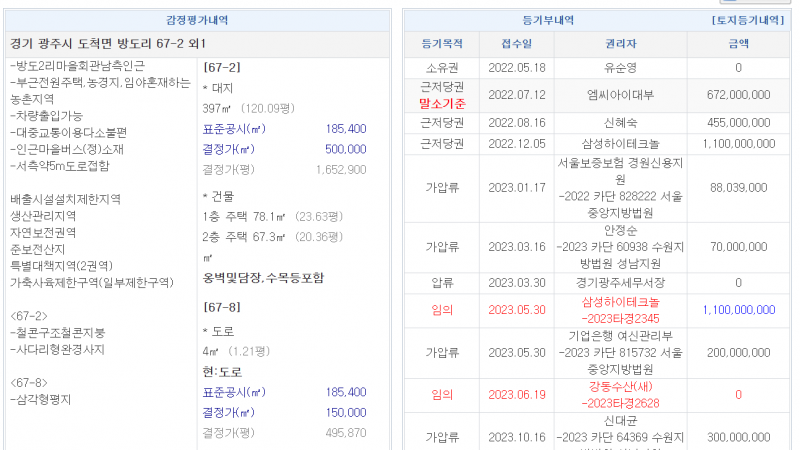Select the 672,000,000 amount cell
800x450 pixels.
pyautogui.click(x=738, y=95)
